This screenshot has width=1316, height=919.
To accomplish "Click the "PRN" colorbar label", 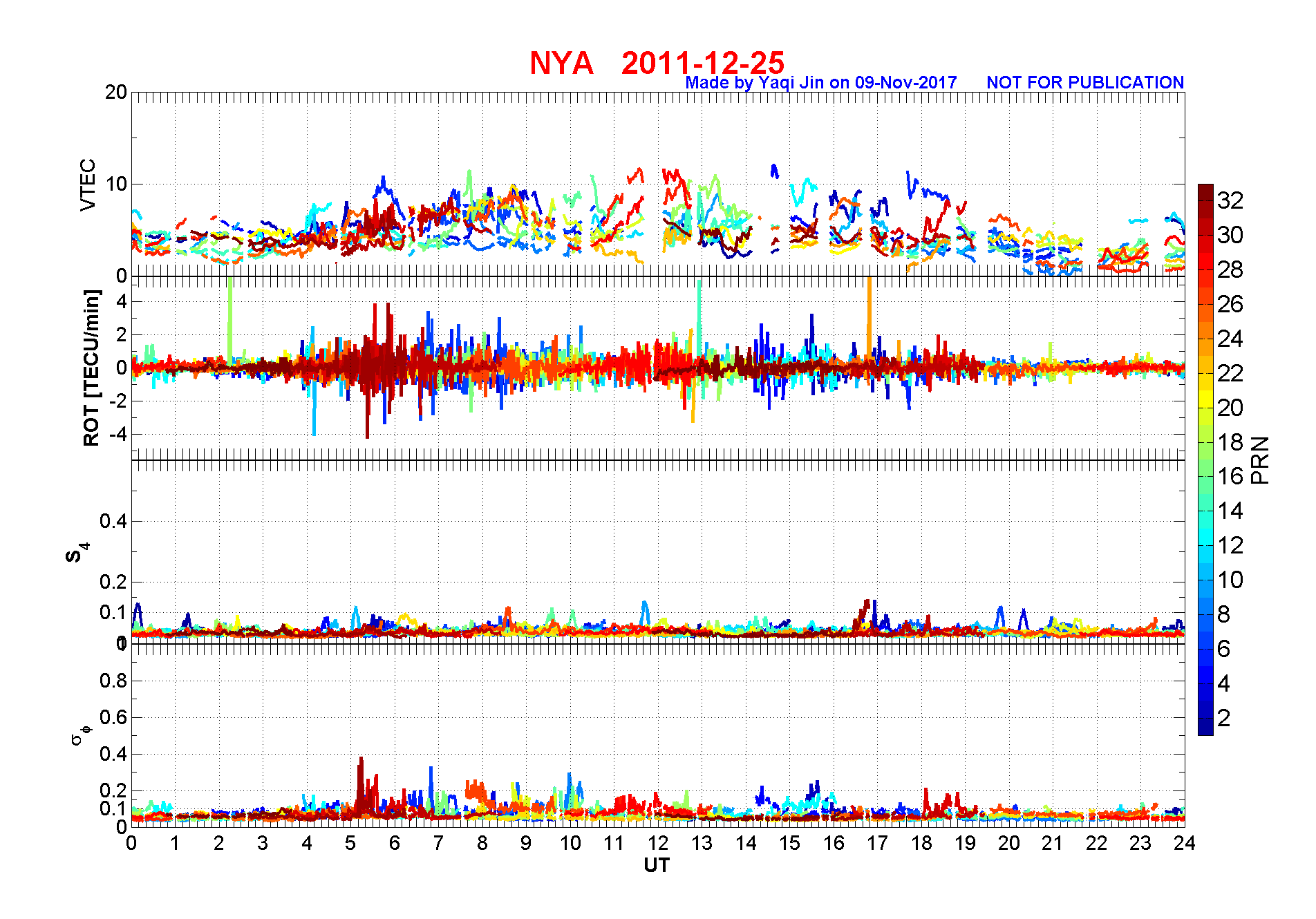I will 1261,459.
